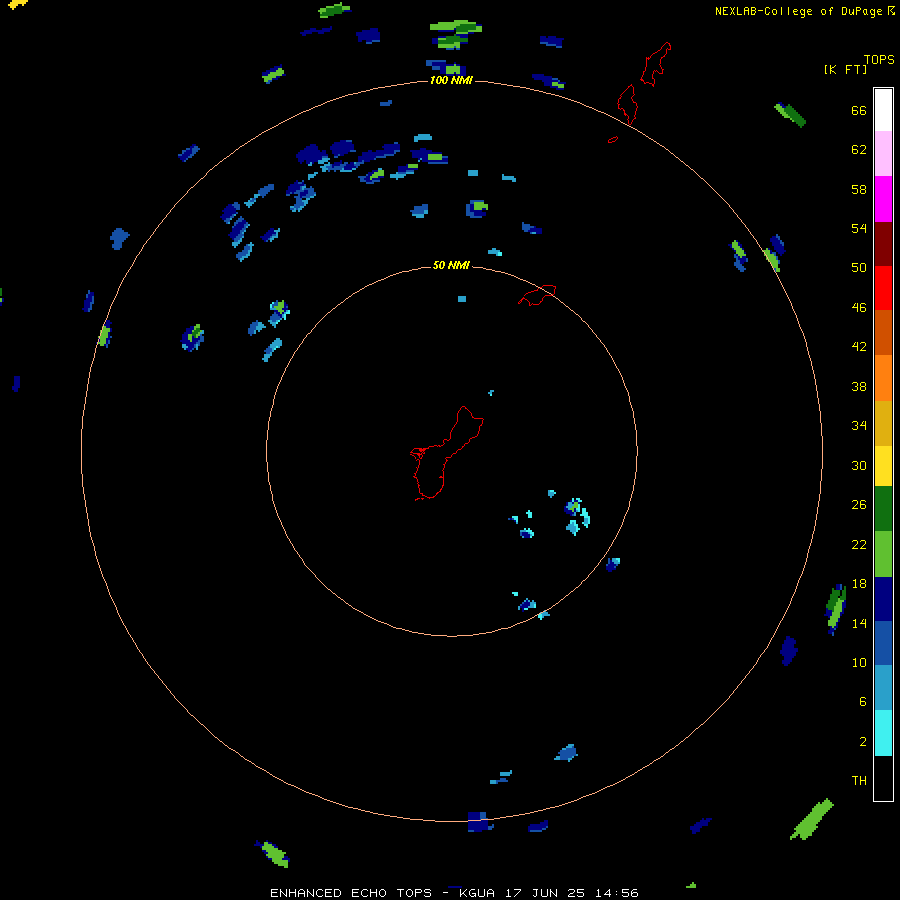Image resolution: width=900 pixels, height=900 pixels.
Task: Select the magenta legend color block
Action: coord(883,199)
